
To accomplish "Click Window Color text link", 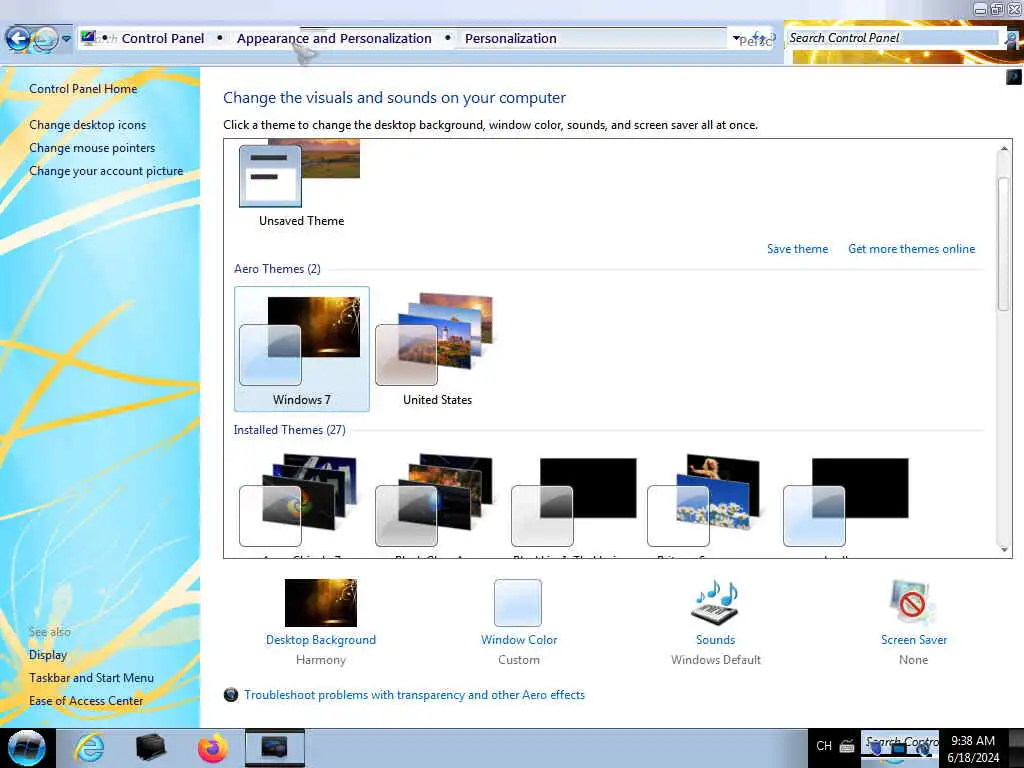I will 519,640.
